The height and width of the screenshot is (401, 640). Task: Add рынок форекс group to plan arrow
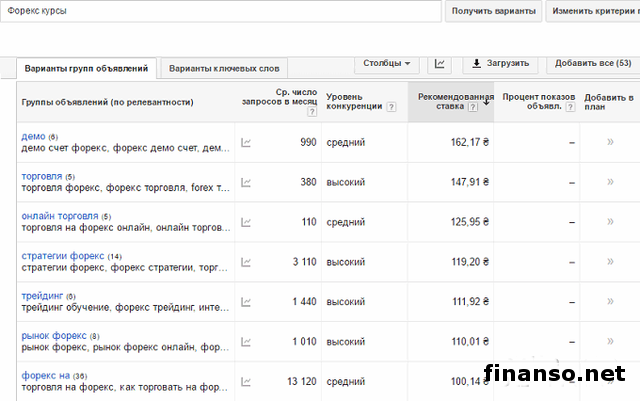coord(609,342)
